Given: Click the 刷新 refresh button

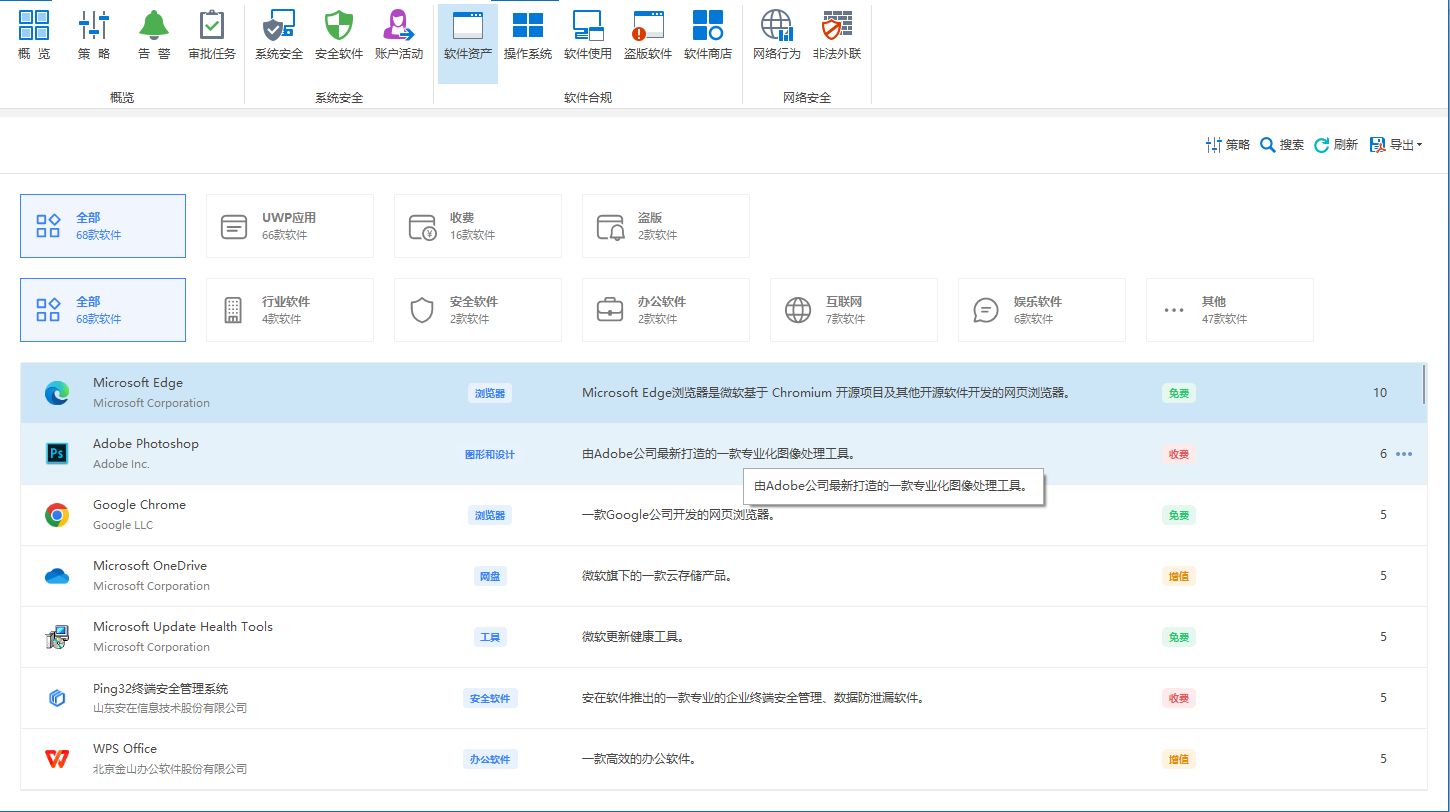Looking at the screenshot, I should (1336, 145).
